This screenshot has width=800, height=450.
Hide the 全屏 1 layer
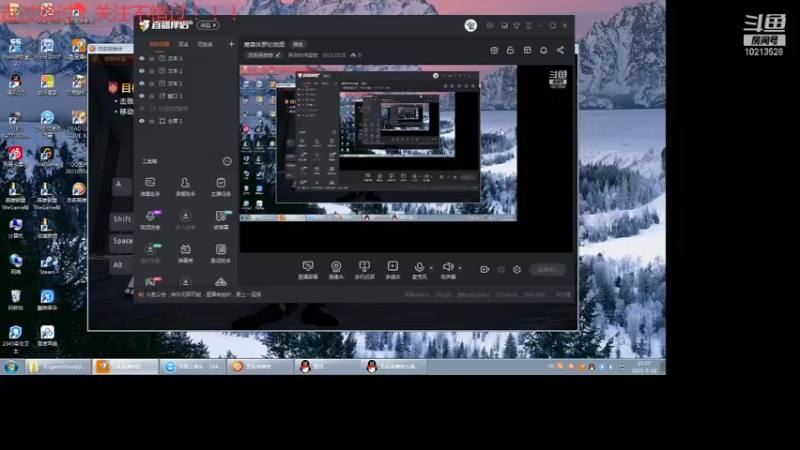click(142, 121)
